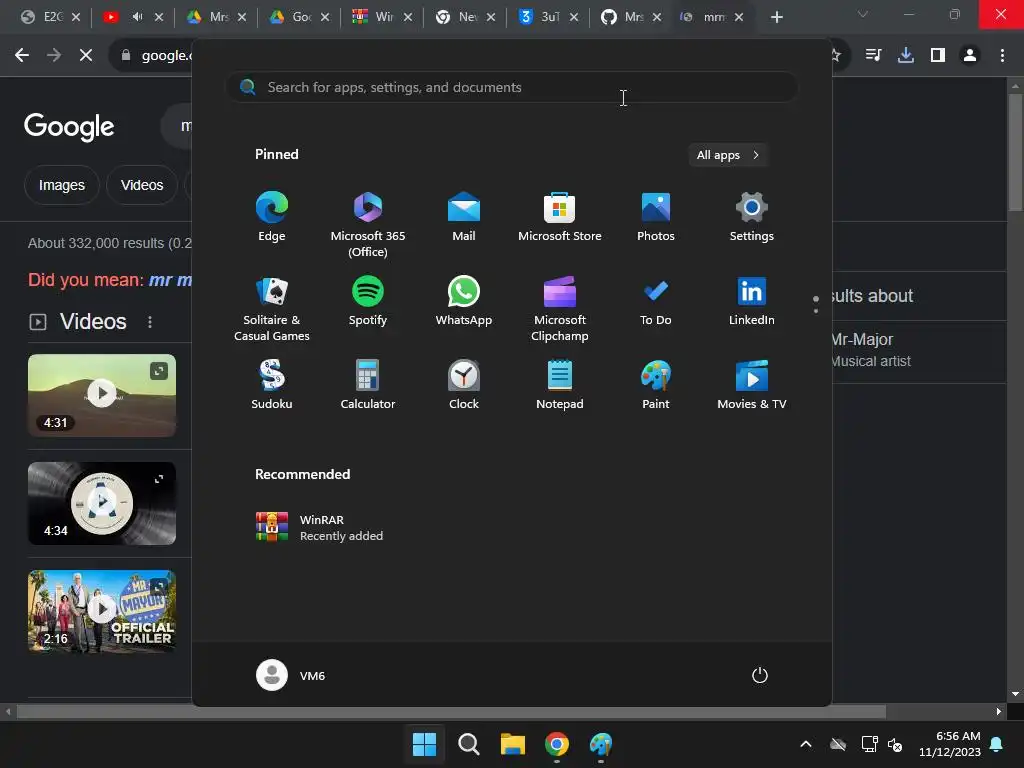The width and height of the screenshot is (1024, 768).
Task: Open the tab search dropdown in Chrome
Action: coord(863,14)
